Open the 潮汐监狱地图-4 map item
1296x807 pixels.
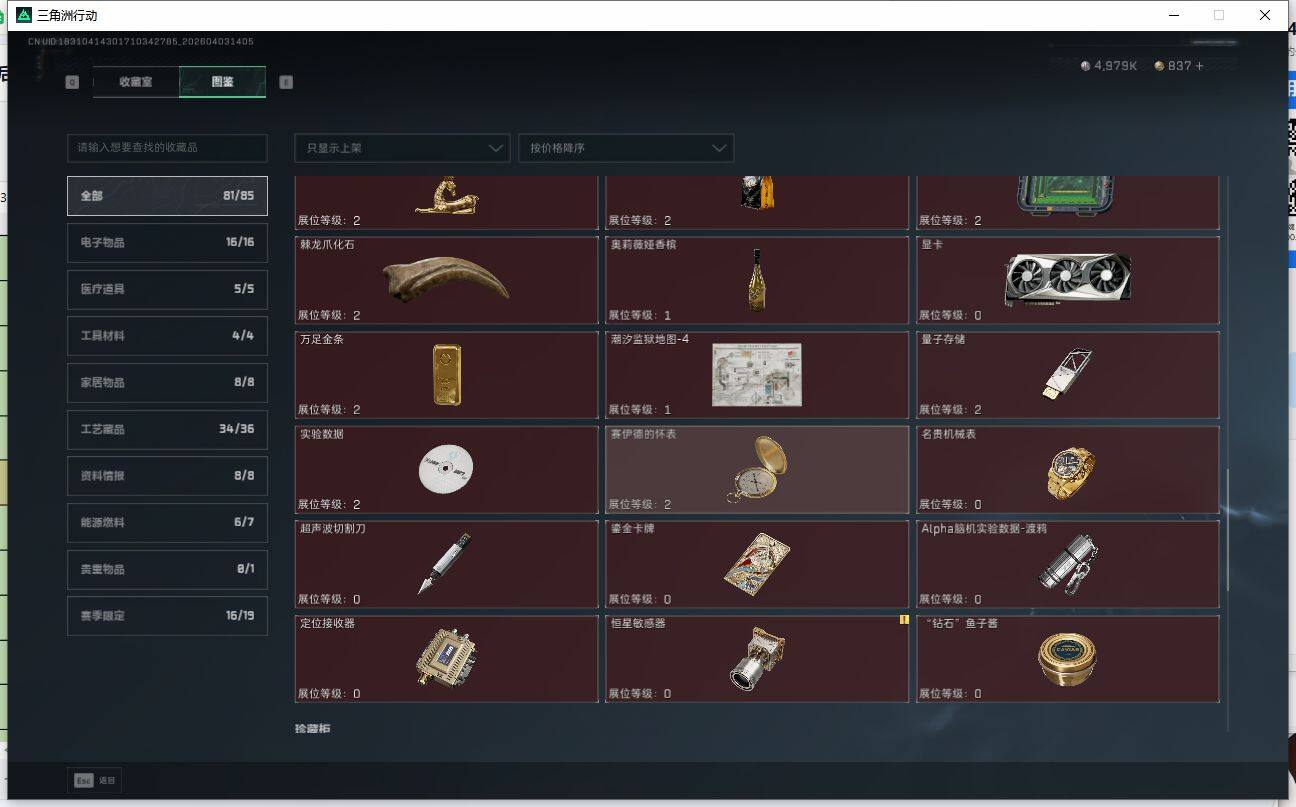pos(757,375)
